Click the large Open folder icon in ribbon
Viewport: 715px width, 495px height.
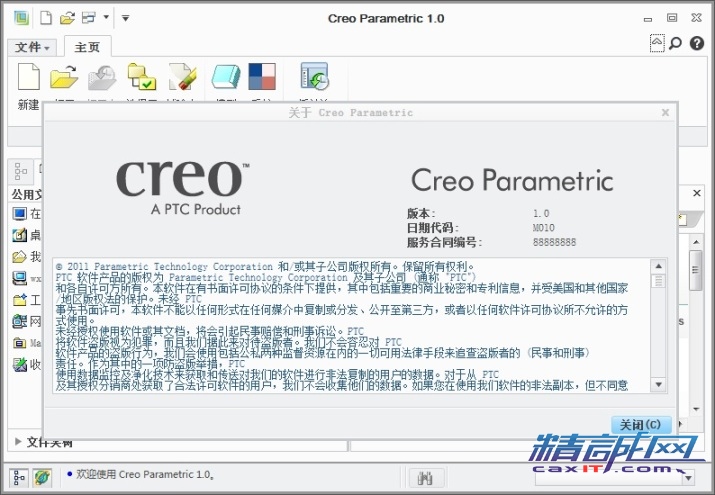[x=64, y=76]
